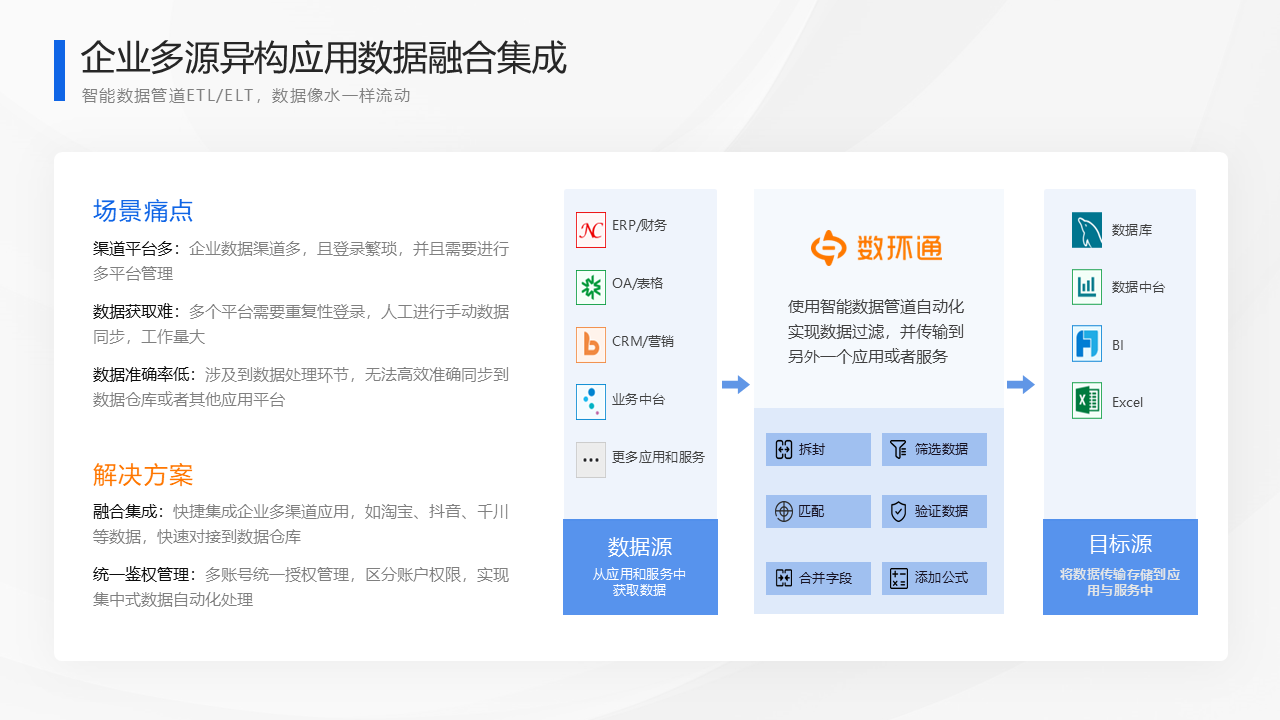Click the green OA/表格 icon
This screenshot has height=720, width=1280.
click(591, 287)
